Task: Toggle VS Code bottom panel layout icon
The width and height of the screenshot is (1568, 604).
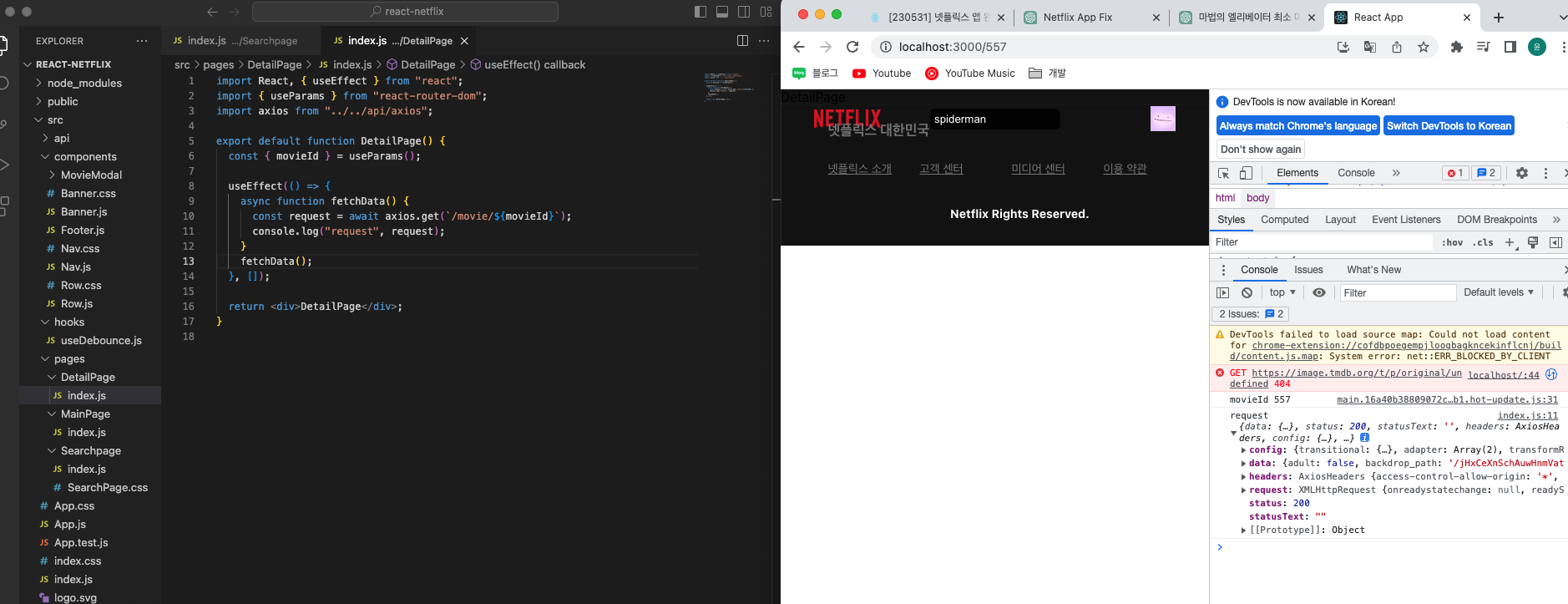Action: pos(722,12)
